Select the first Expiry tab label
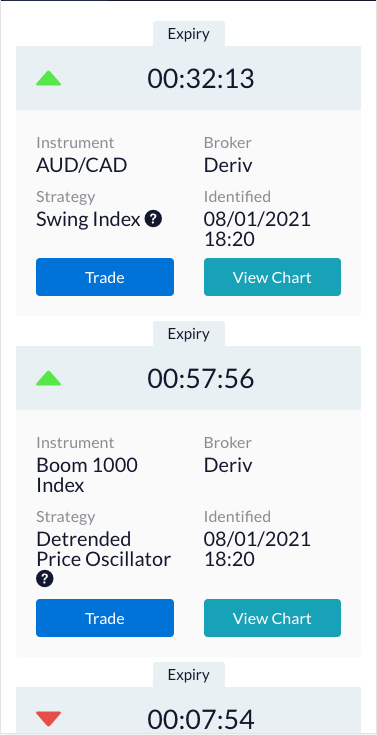Image resolution: width=377 pixels, height=735 pixels. (189, 34)
